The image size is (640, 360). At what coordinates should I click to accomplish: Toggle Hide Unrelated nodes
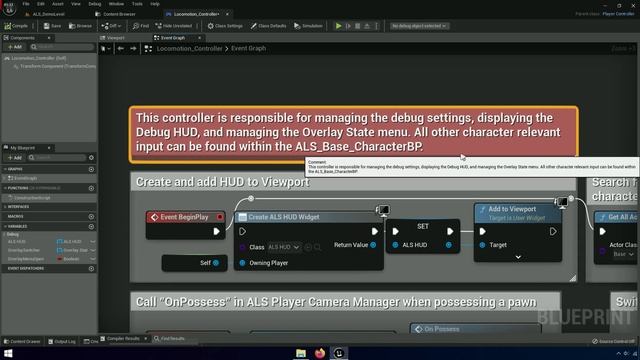pyautogui.click(x=173, y=26)
